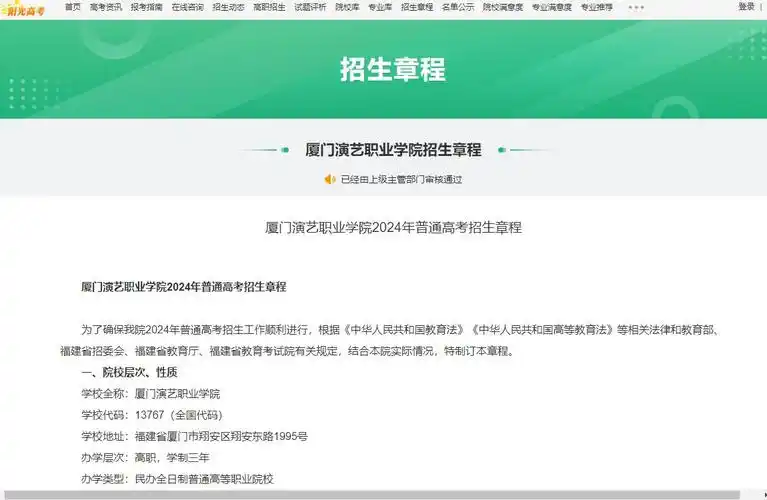Click the school code 13767 line
Screen dimensions: 767x500
coord(152,415)
